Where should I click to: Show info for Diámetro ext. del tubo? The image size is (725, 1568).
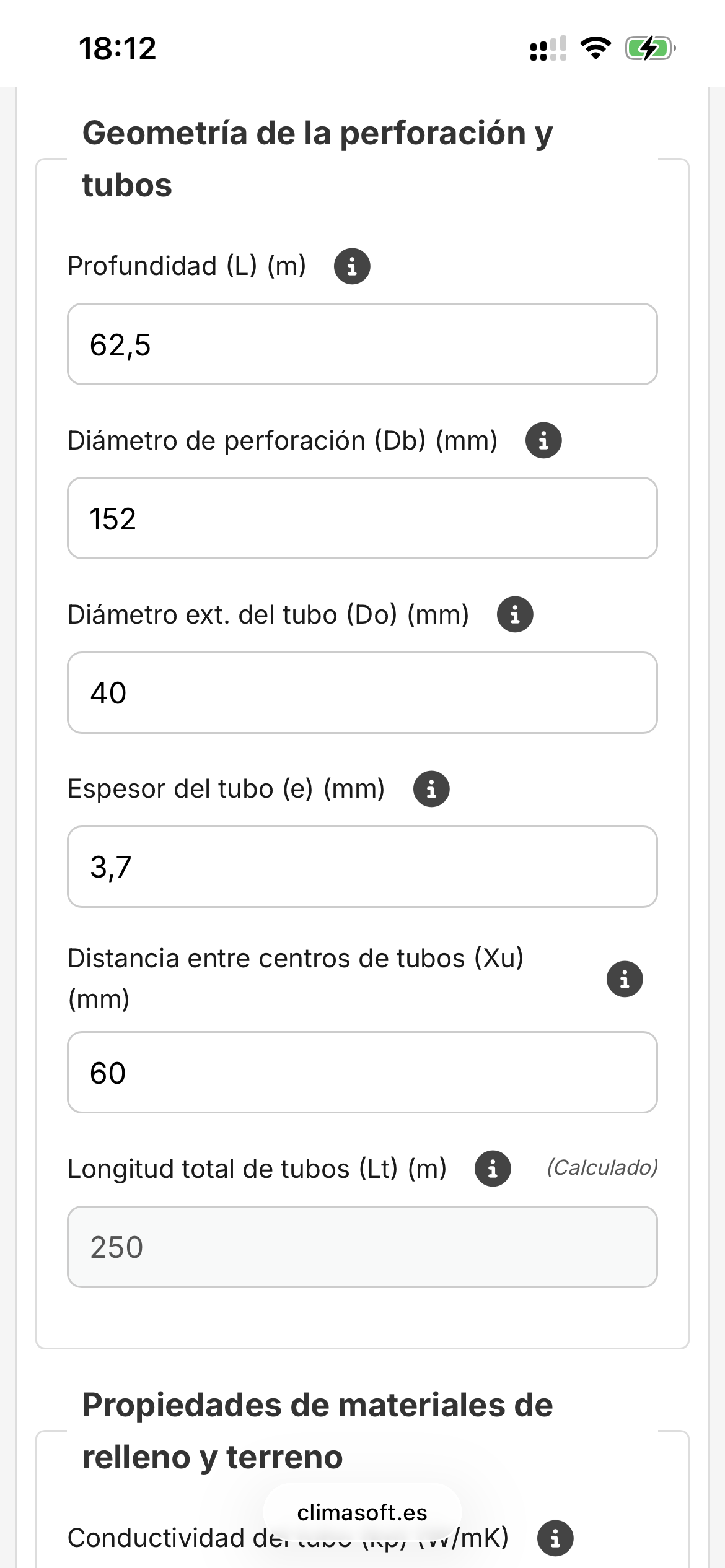515,615
